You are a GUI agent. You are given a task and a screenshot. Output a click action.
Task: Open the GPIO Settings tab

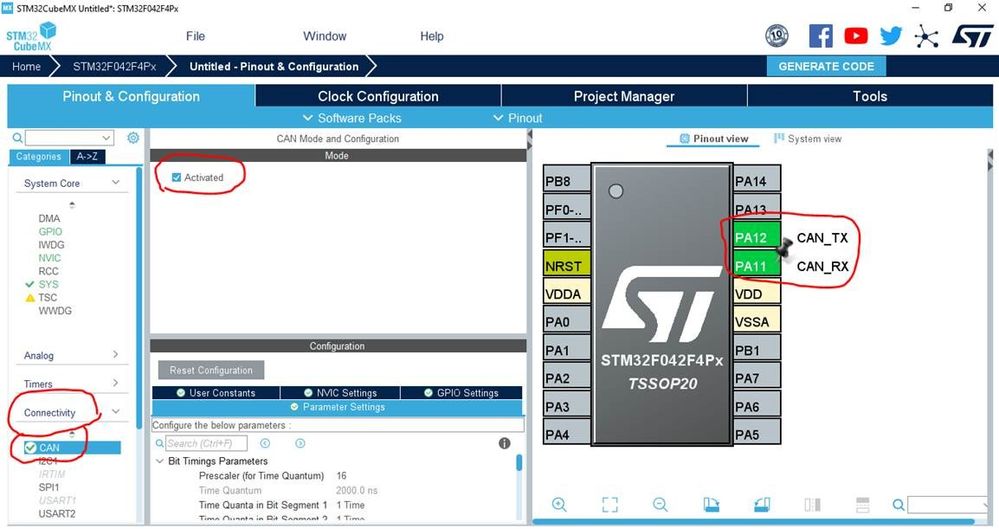(x=461, y=393)
